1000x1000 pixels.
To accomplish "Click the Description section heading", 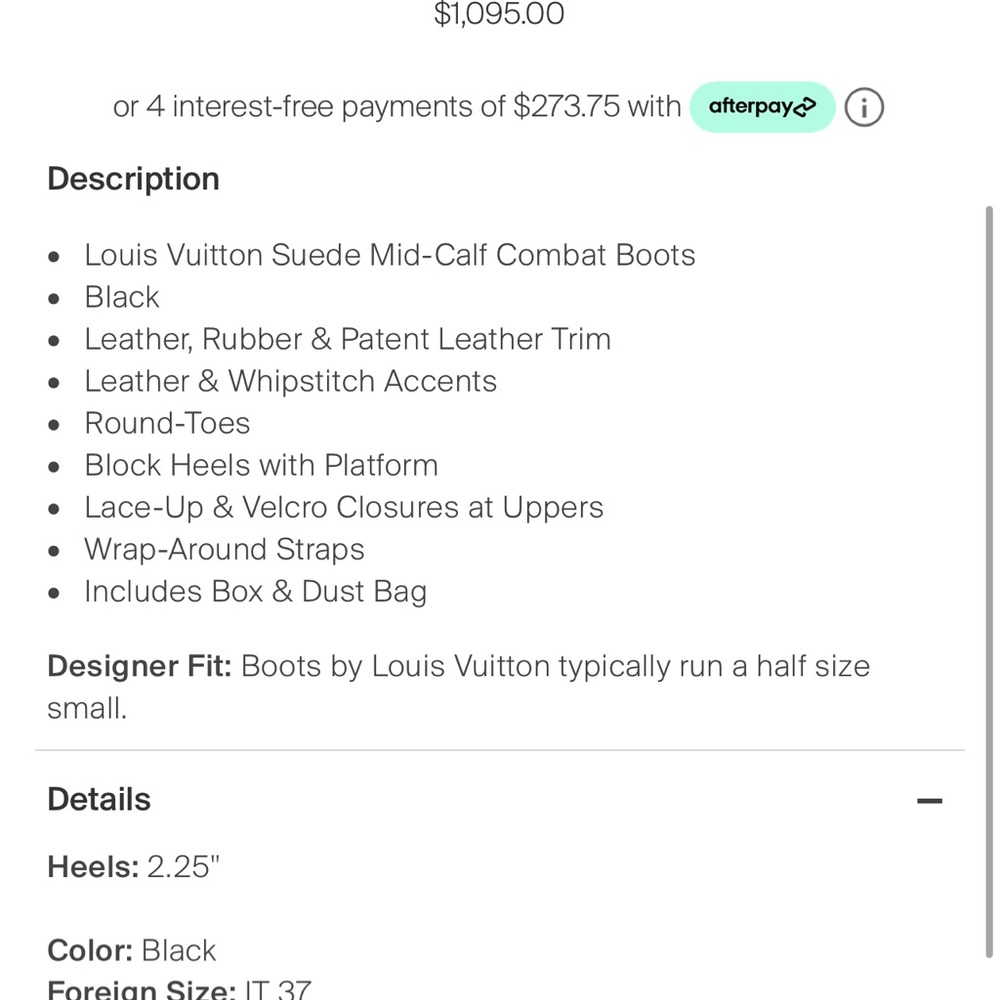I will (x=133, y=179).
